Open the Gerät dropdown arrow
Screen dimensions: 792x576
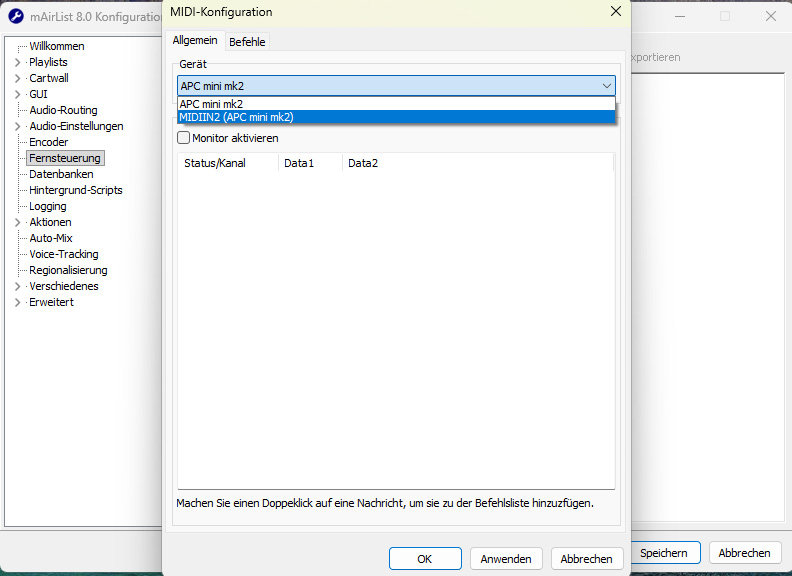[606, 86]
